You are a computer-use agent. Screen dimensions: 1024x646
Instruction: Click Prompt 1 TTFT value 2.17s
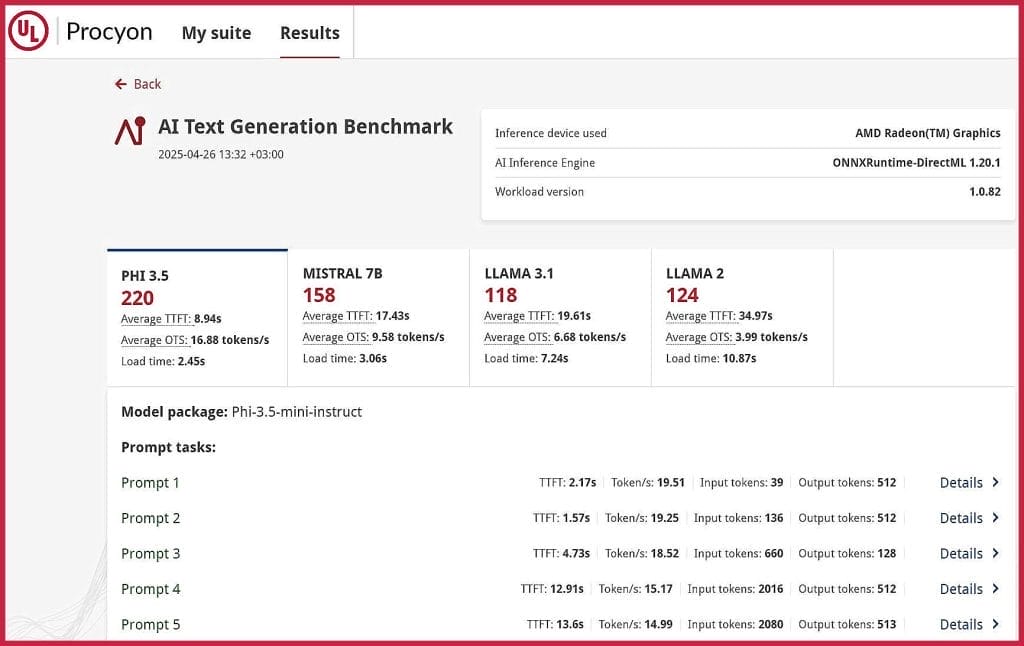pyautogui.click(x=582, y=483)
